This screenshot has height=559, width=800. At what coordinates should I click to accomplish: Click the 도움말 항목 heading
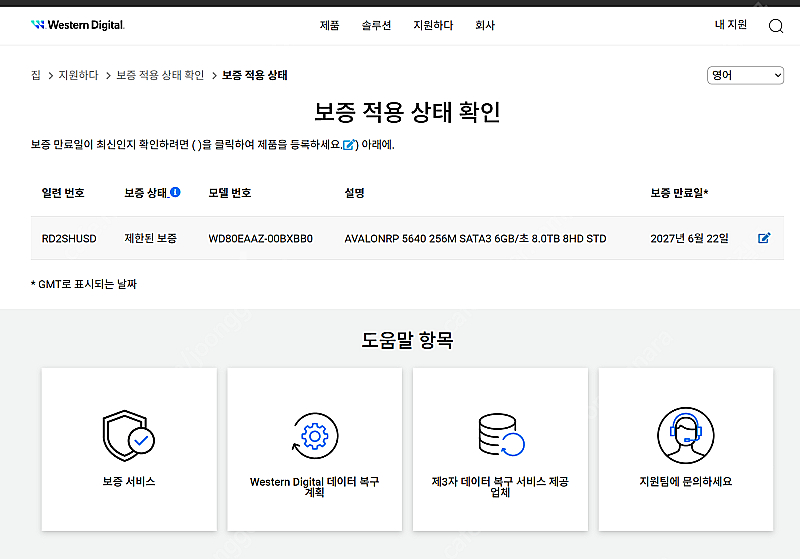click(x=407, y=340)
